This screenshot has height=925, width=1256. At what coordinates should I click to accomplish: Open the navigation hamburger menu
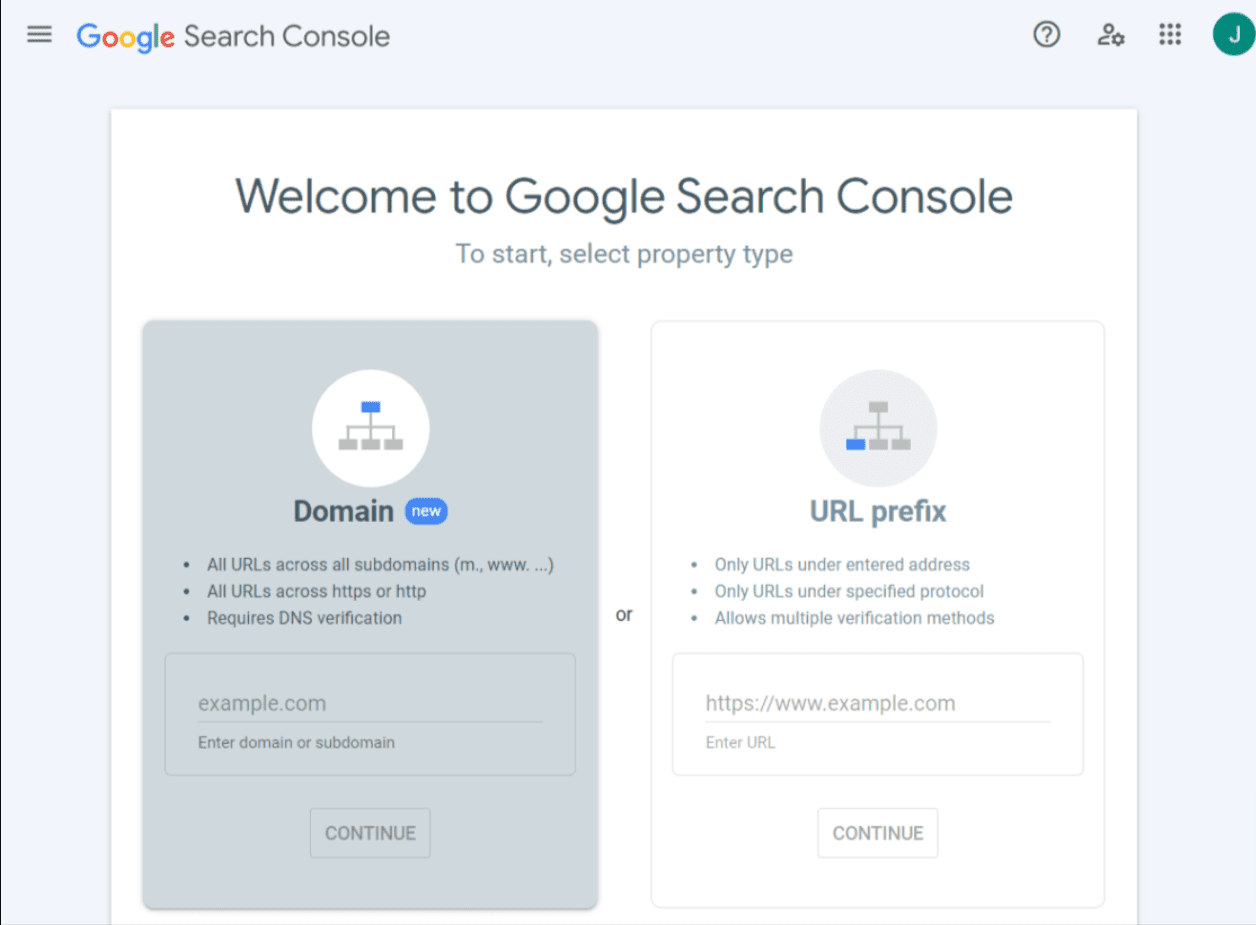click(38, 33)
